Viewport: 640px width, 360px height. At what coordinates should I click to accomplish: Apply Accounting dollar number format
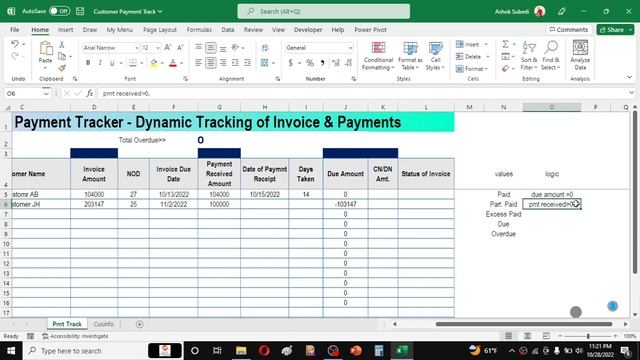[291, 63]
